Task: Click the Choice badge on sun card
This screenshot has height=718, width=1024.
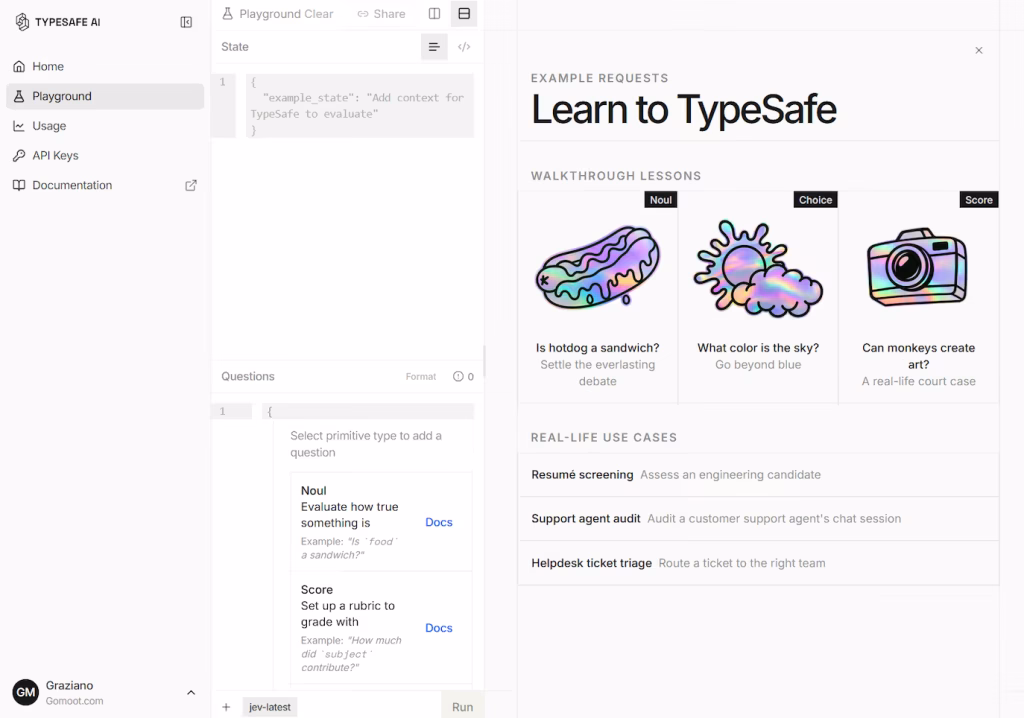Action: coord(816,200)
